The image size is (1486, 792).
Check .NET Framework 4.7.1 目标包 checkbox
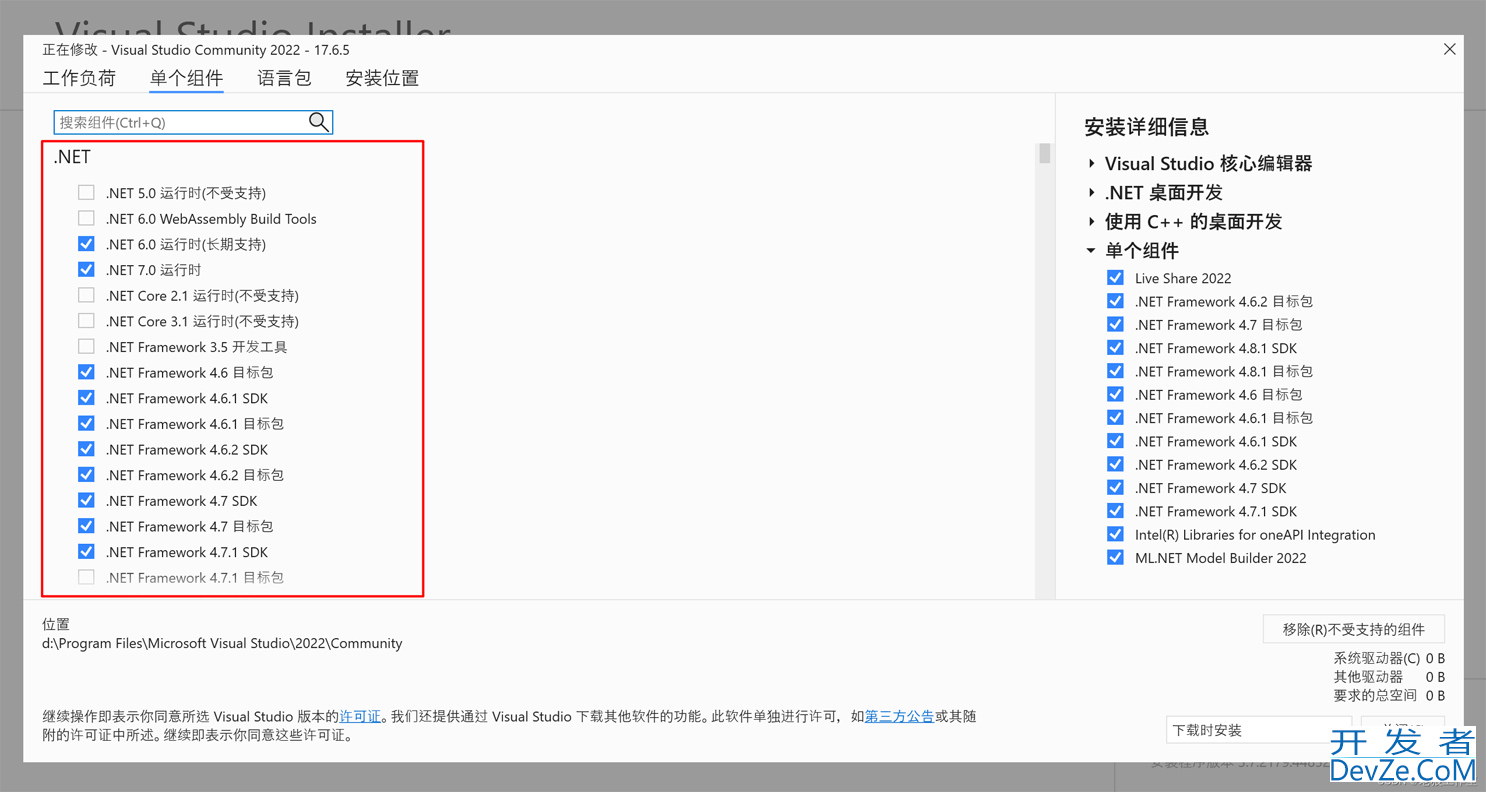87,577
